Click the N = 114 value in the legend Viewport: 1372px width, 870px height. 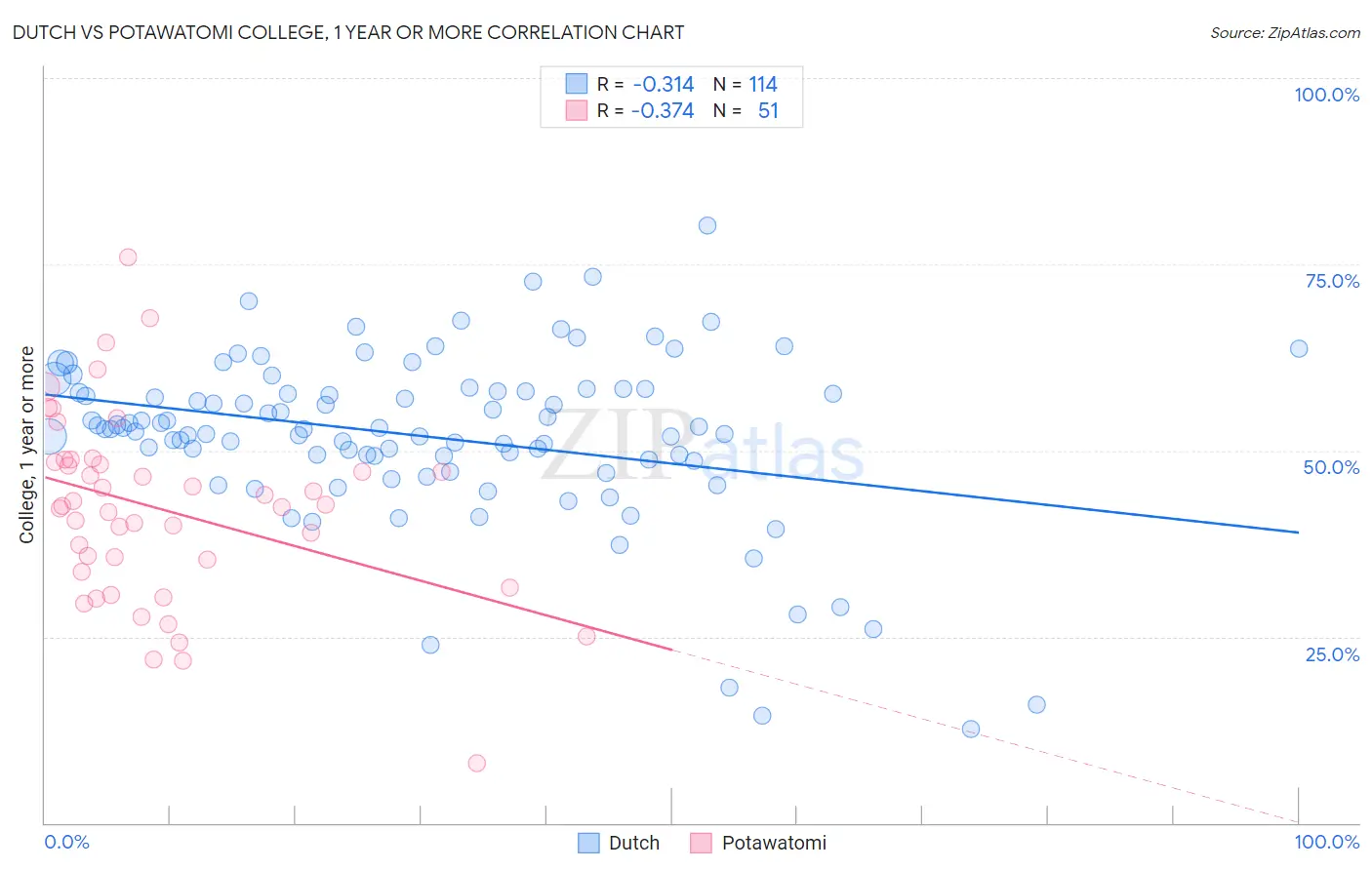coord(746,84)
